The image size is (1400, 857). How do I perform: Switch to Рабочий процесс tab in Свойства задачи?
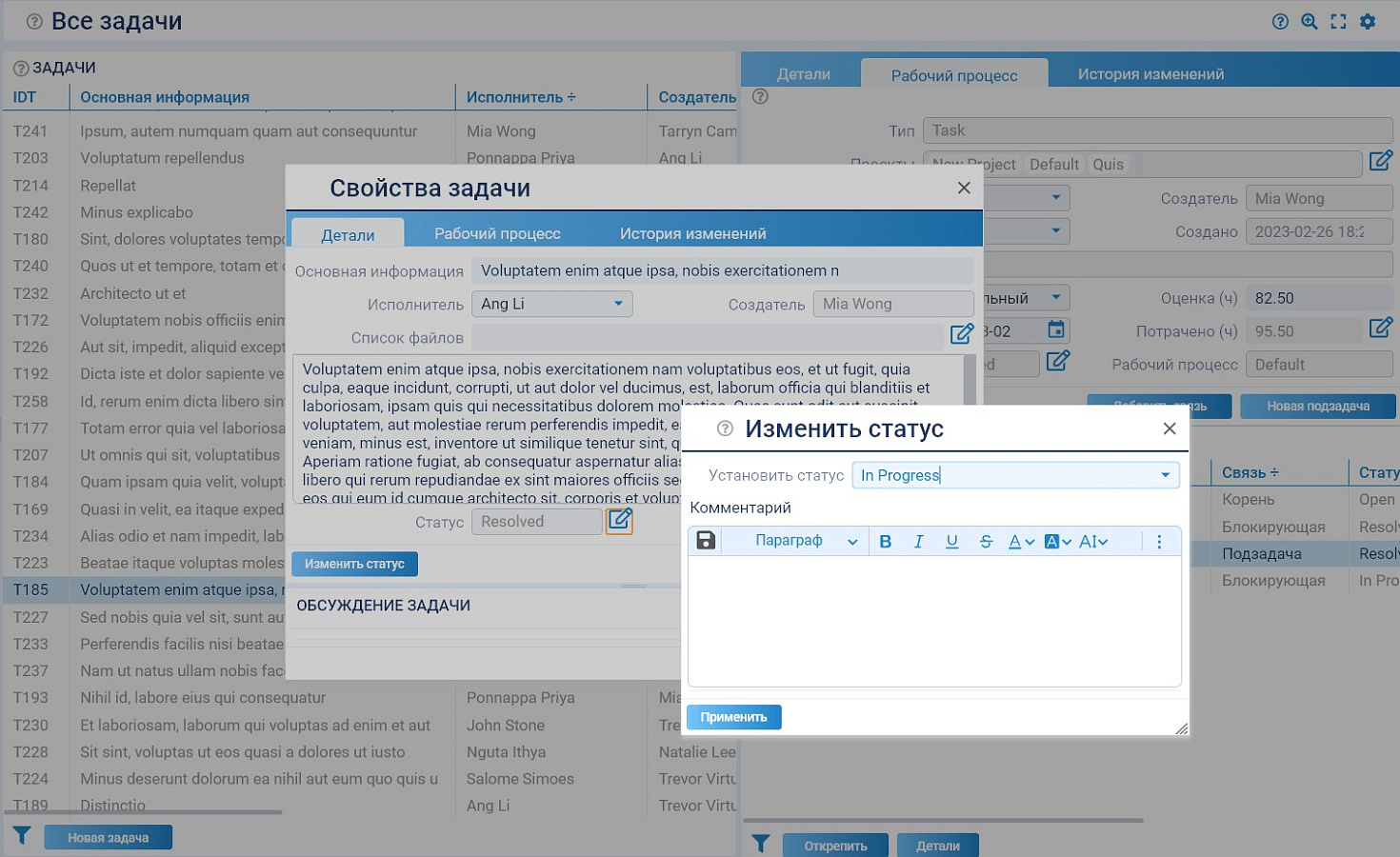coord(497,233)
